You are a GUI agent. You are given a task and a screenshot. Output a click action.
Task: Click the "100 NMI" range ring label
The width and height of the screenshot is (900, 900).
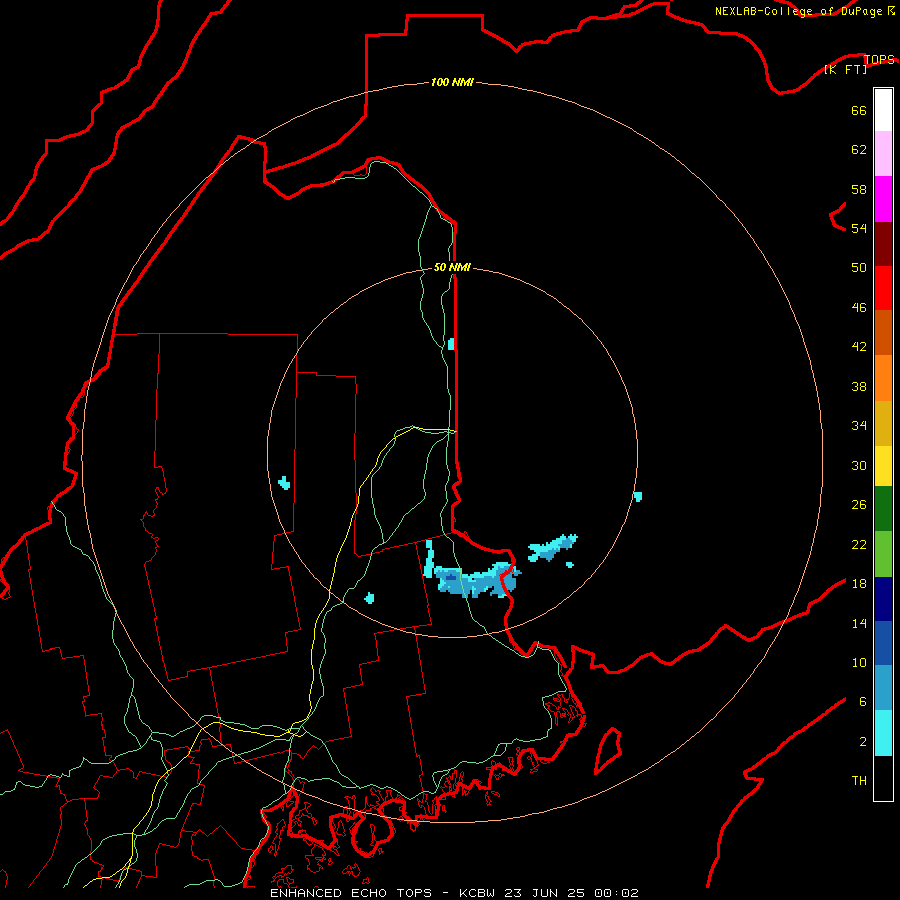click(452, 82)
